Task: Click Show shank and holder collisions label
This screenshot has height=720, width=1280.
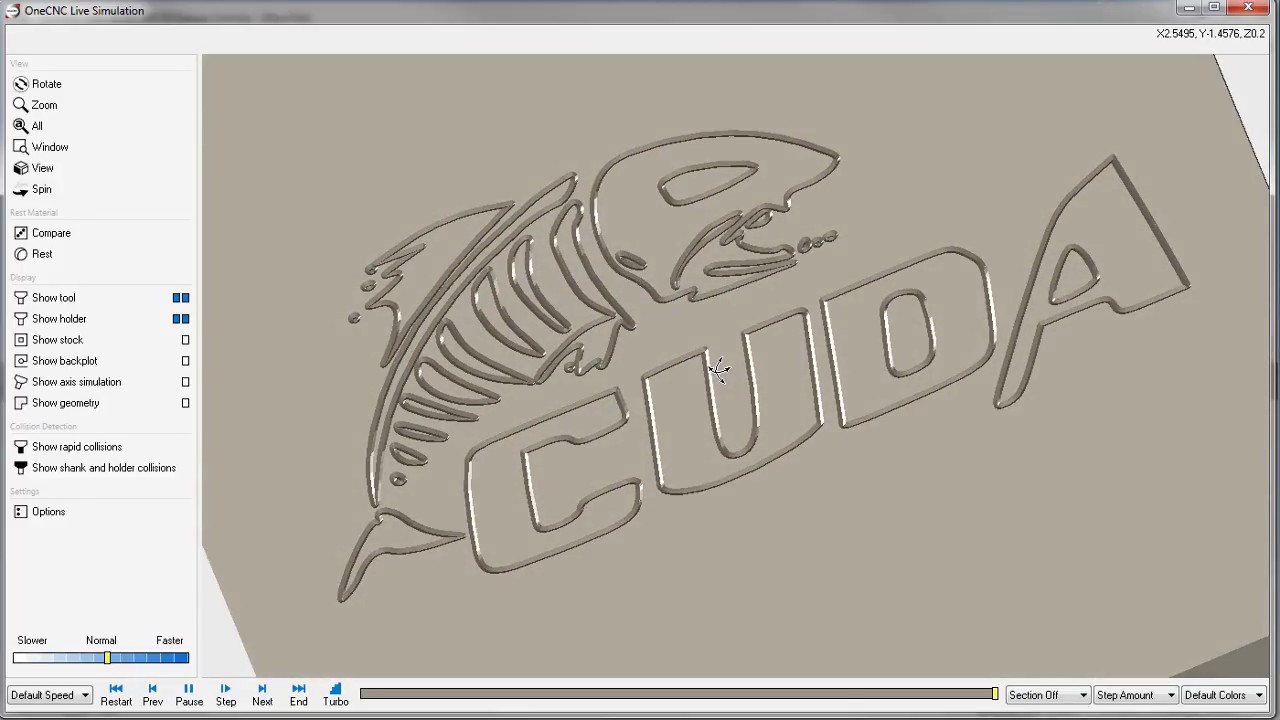Action: coord(104,468)
